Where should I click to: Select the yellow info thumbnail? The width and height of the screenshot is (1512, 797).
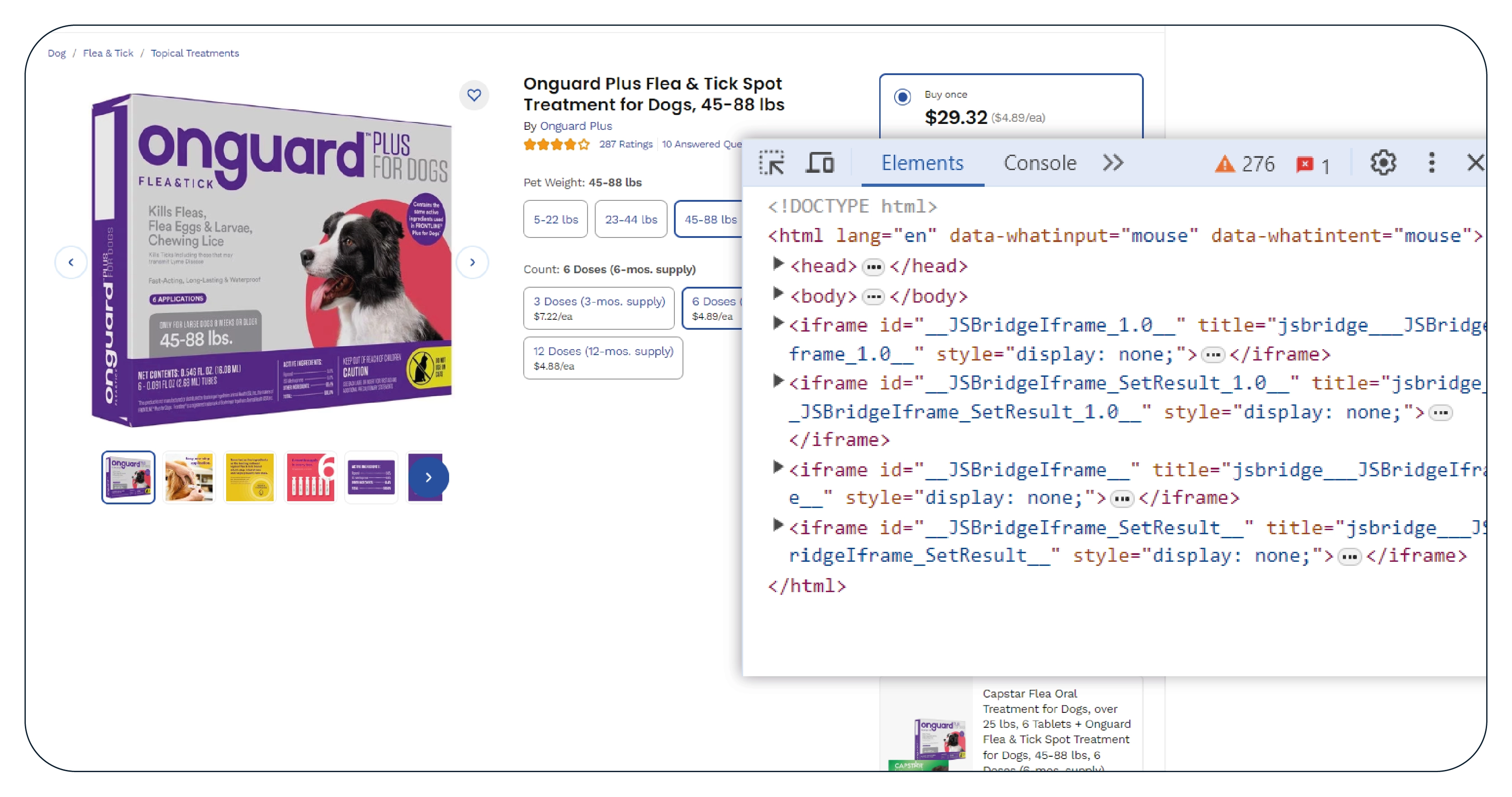coord(250,477)
